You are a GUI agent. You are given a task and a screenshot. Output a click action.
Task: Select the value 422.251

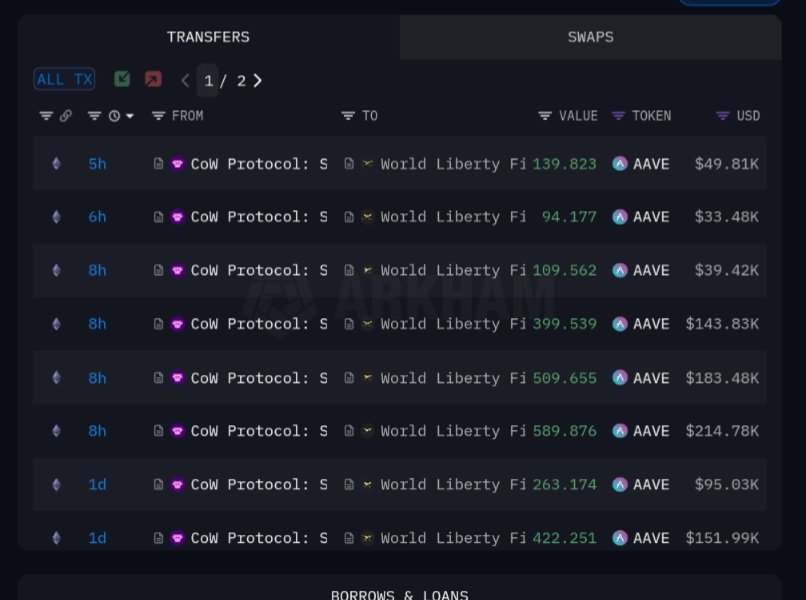coord(564,538)
